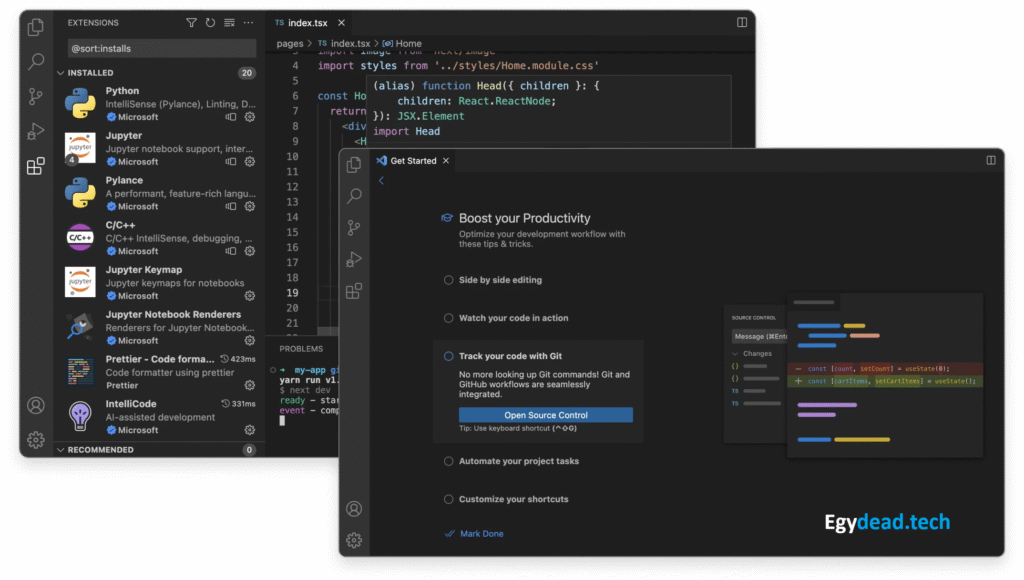Click split editor icon in Get Started window

pyautogui.click(x=991, y=160)
